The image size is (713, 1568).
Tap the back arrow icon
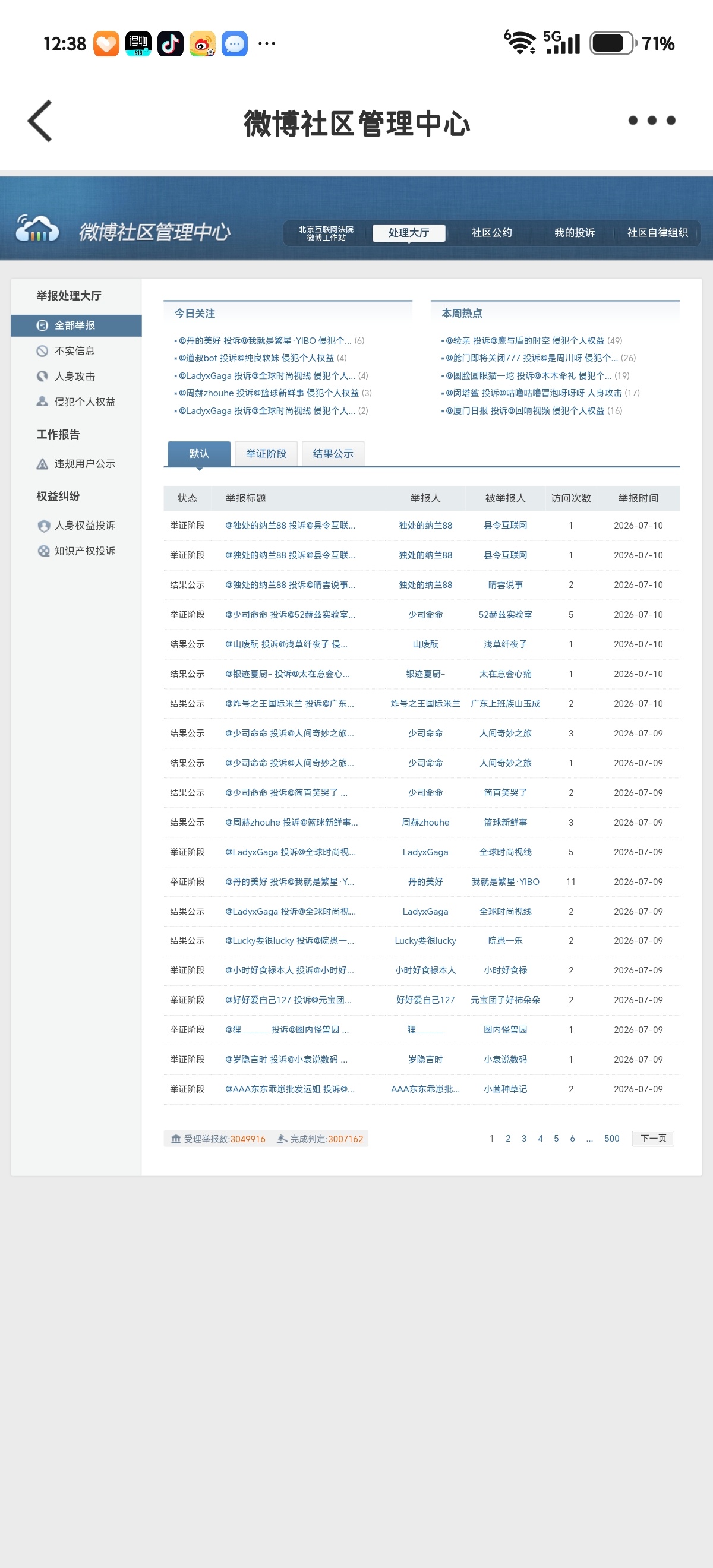pyautogui.click(x=40, y=121)
